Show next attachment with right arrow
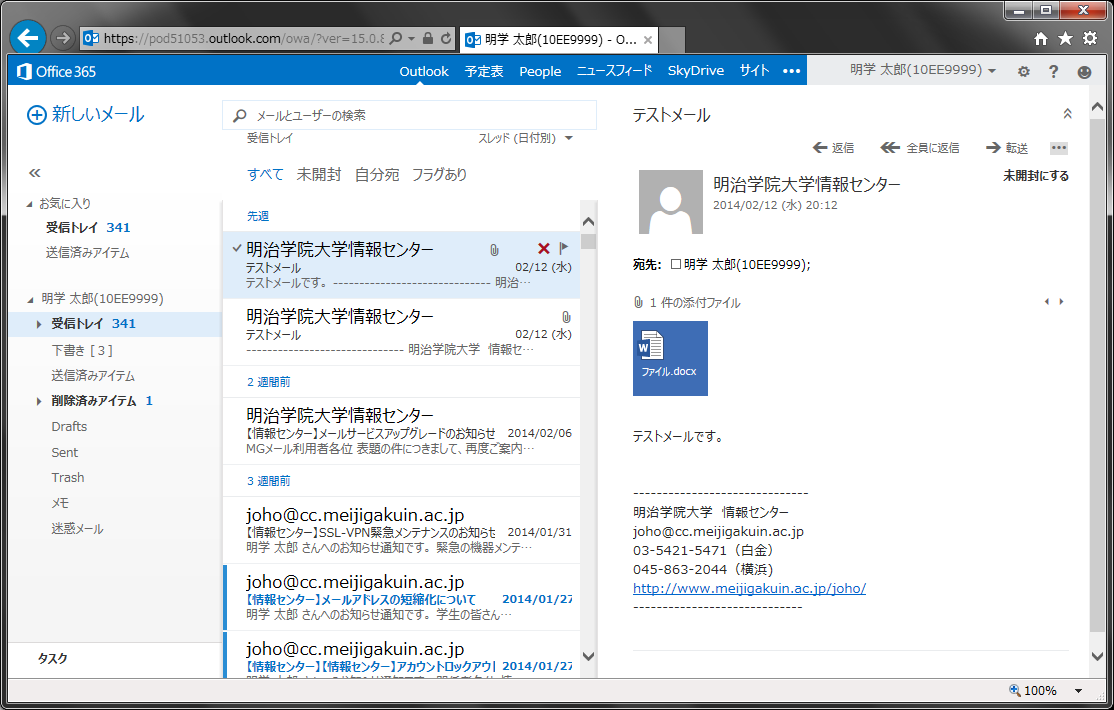 pyautogui.click(x=1061, y=302)
